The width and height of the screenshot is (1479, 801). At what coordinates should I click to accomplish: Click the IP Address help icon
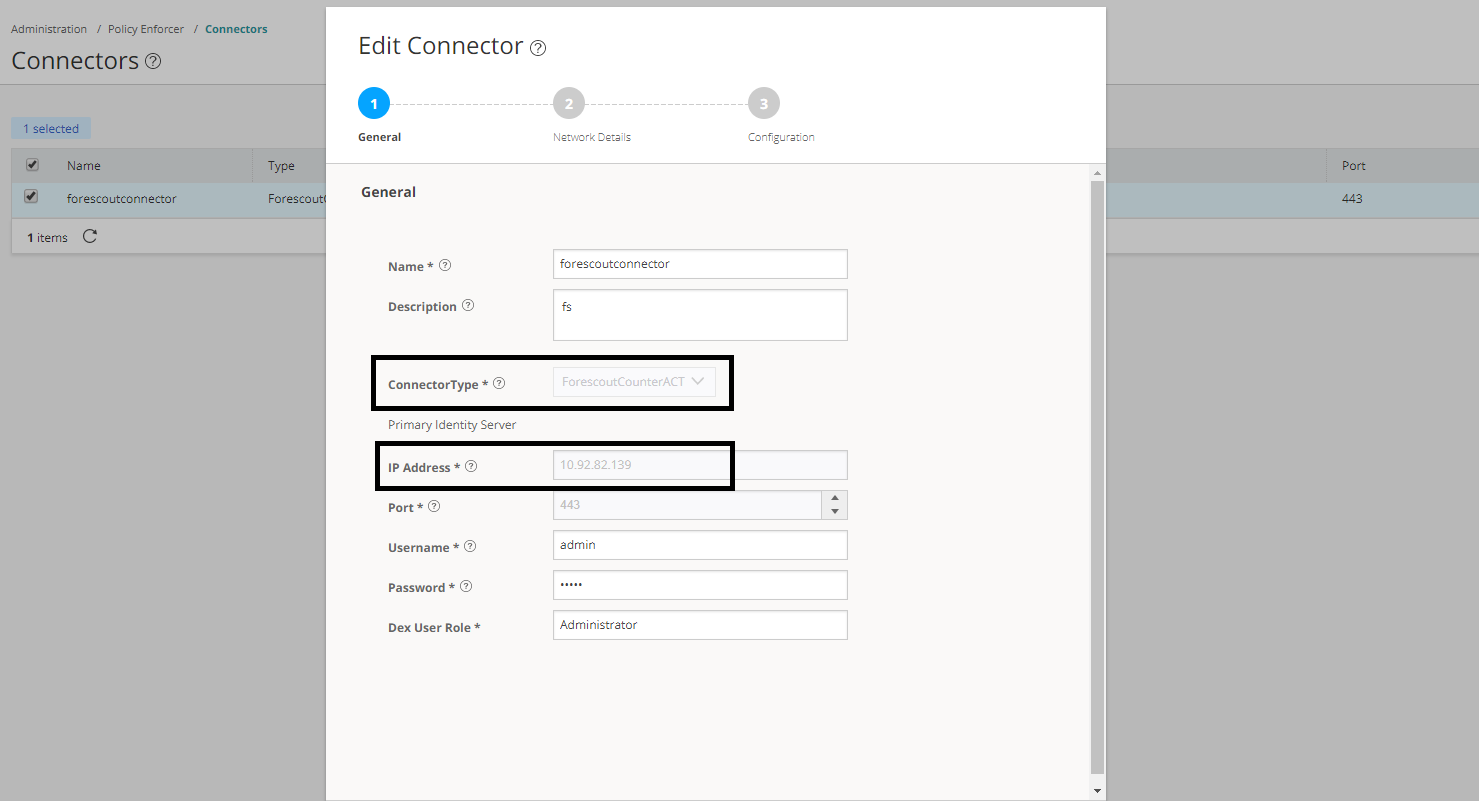click(470, 465)
